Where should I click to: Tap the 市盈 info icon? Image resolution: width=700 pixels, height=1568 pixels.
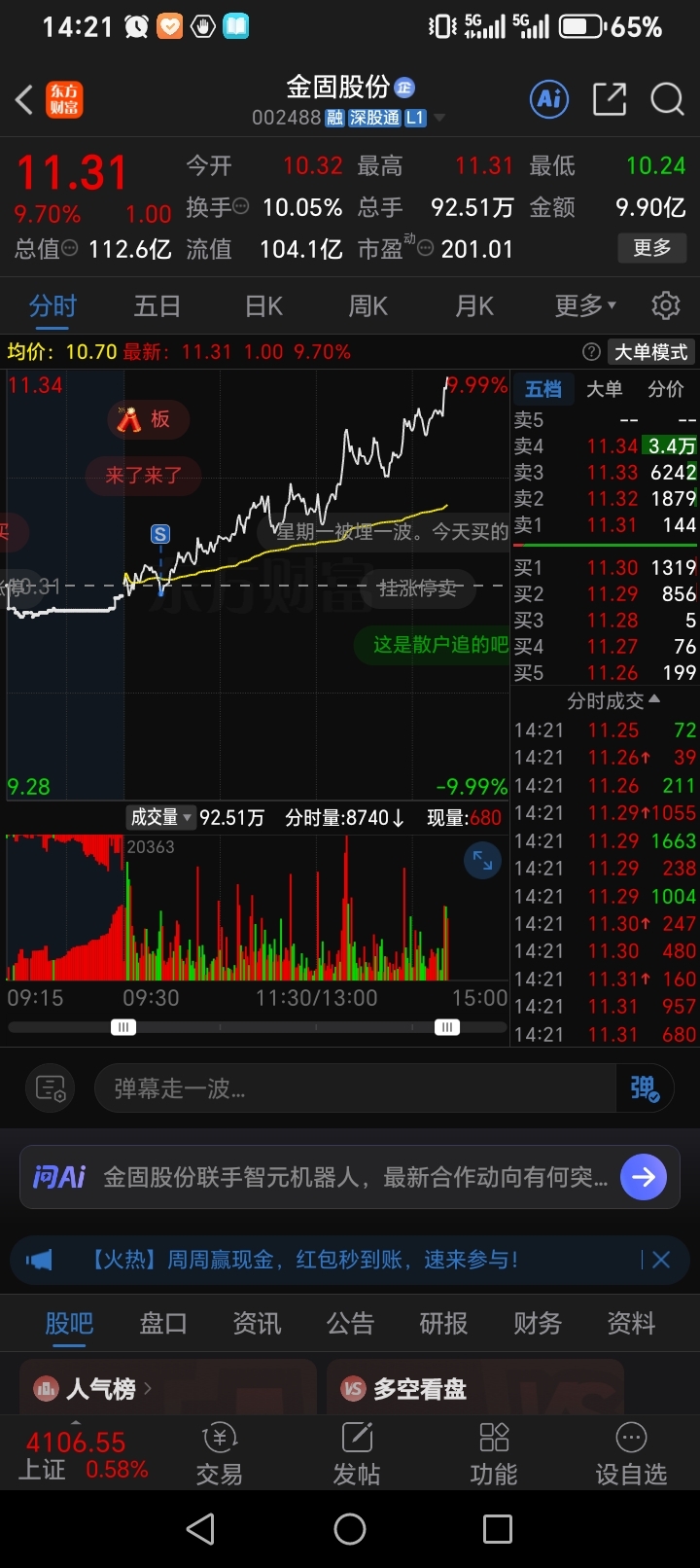pos(425,248)
